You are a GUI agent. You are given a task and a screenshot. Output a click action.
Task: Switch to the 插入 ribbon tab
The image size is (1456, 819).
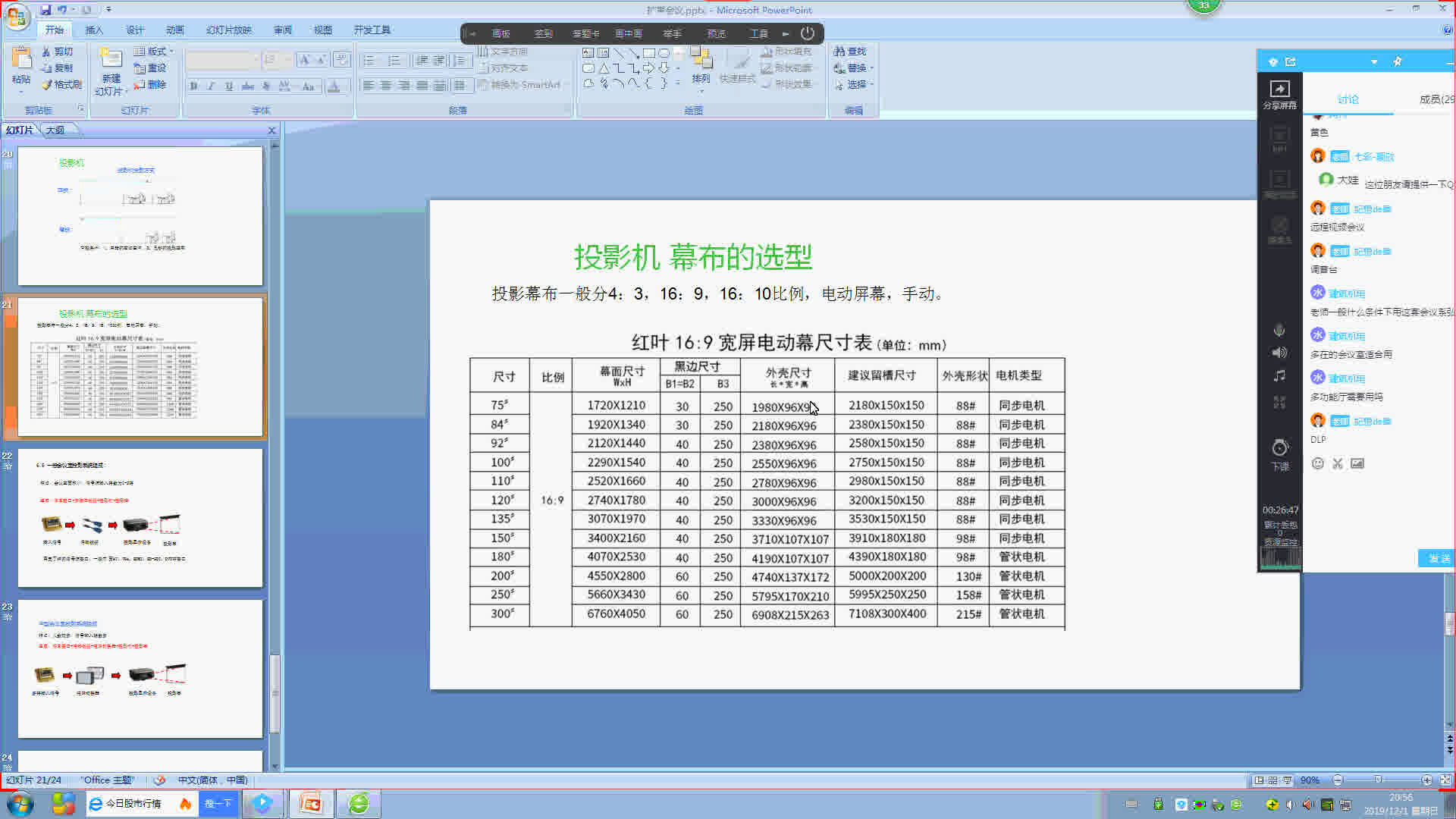pos(94,30)
